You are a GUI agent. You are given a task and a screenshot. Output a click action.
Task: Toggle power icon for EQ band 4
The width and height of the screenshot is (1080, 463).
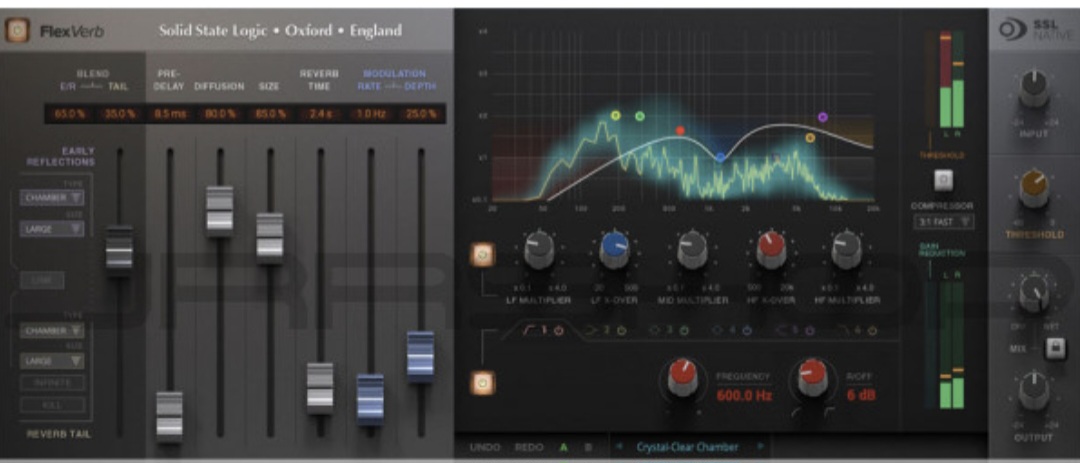[x=747, y=331]
